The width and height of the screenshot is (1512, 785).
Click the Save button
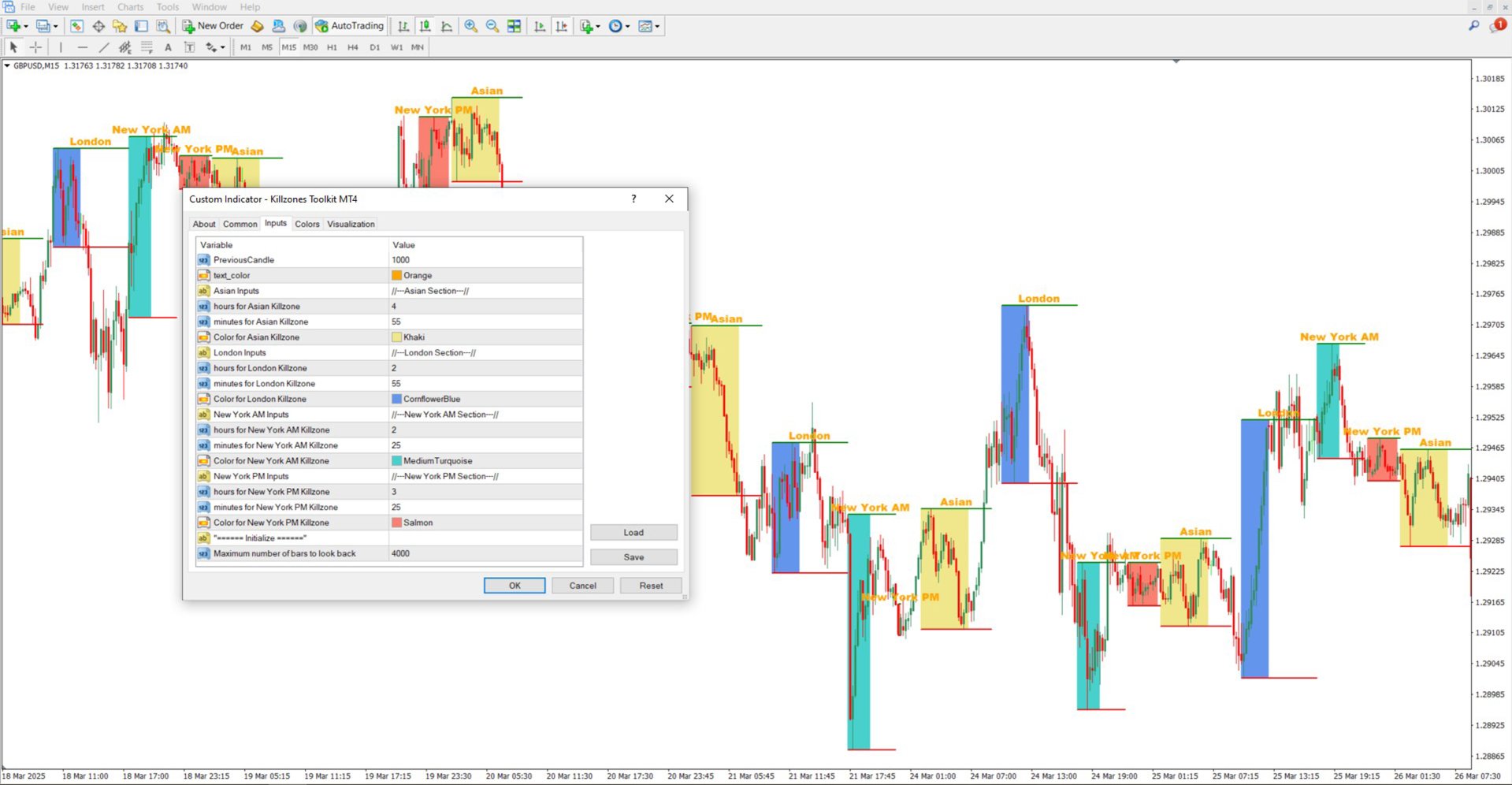633,557
